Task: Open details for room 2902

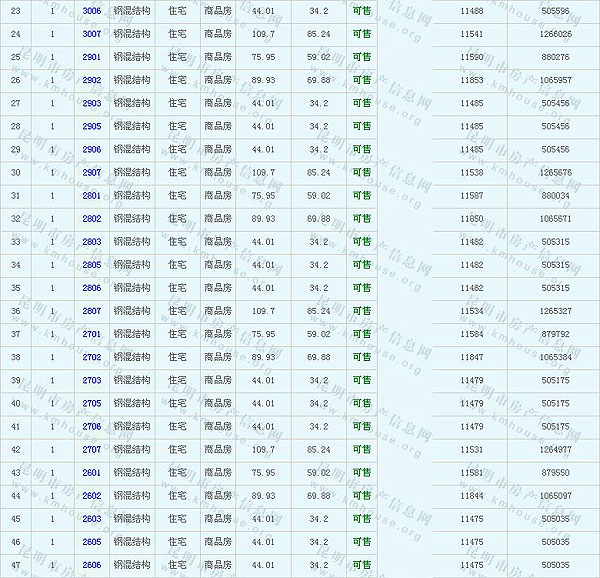Action: coord(91,80)
